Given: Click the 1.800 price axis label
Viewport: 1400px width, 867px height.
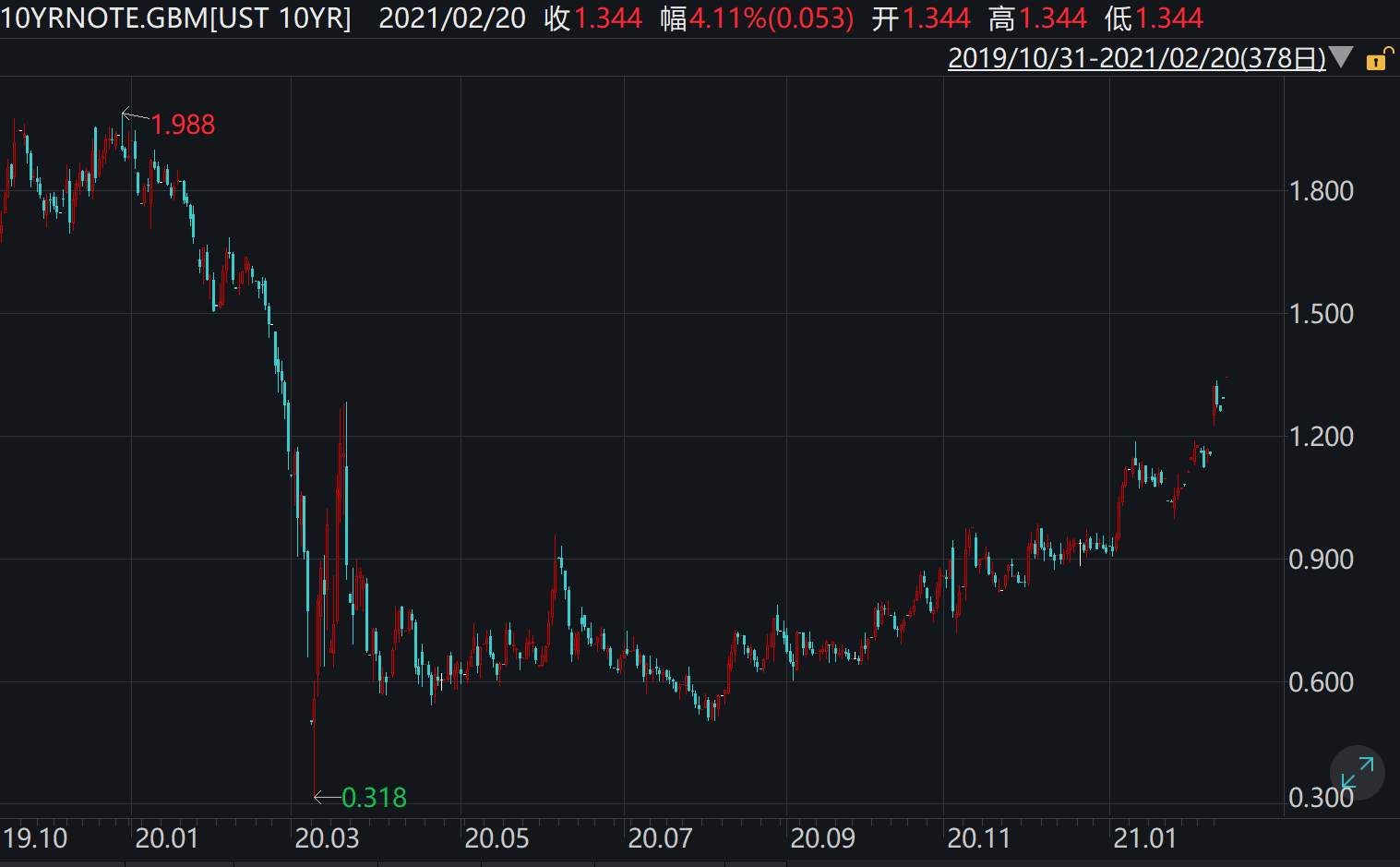Looking at the screenshot, I should (1321, 191).
